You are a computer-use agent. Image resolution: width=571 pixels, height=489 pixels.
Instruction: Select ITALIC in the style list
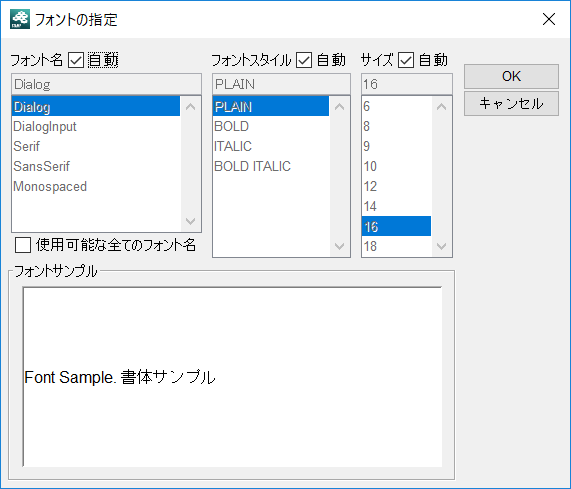(x=271, y=146)
